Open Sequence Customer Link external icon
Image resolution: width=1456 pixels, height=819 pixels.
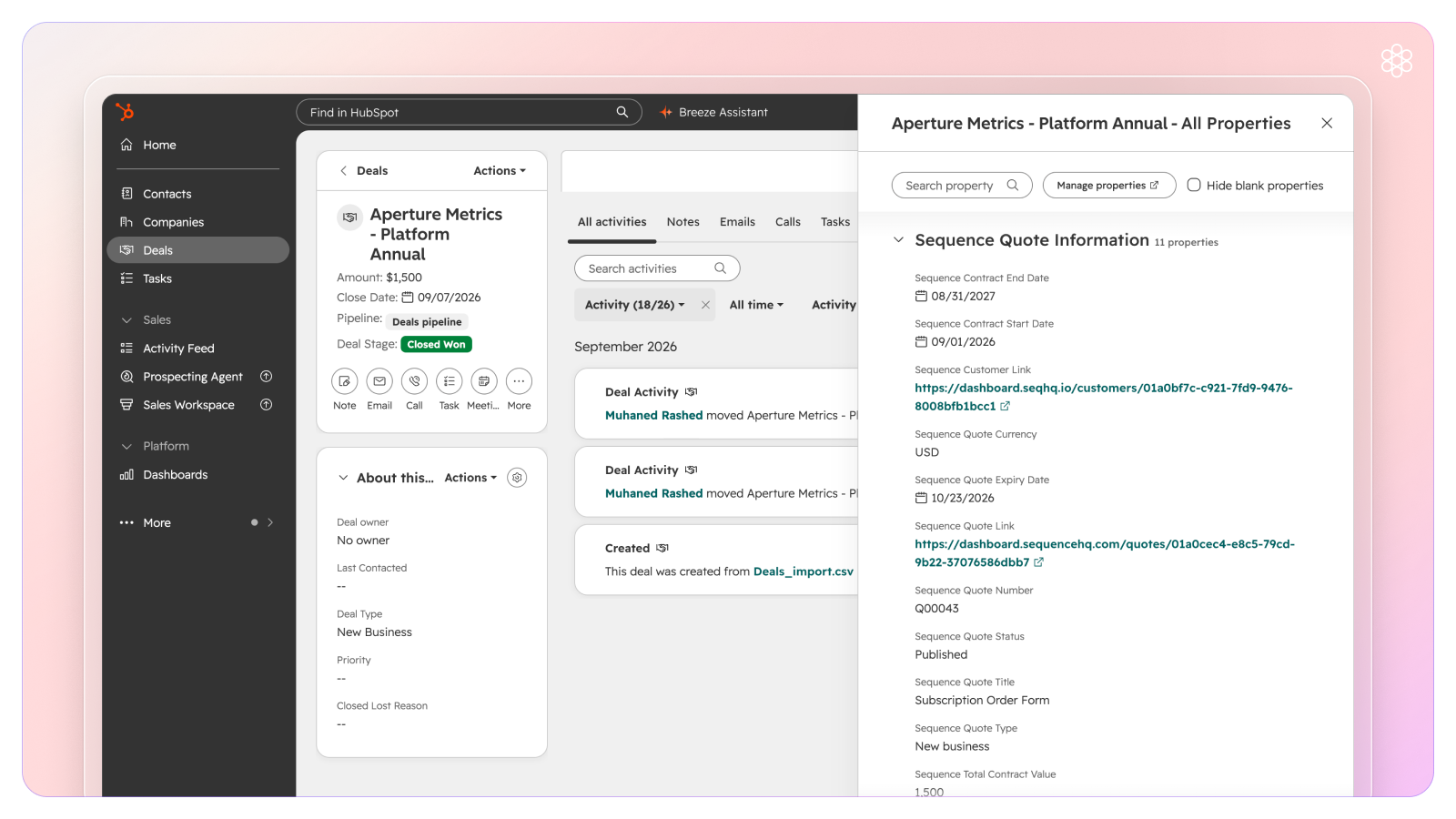(1005, 407)
